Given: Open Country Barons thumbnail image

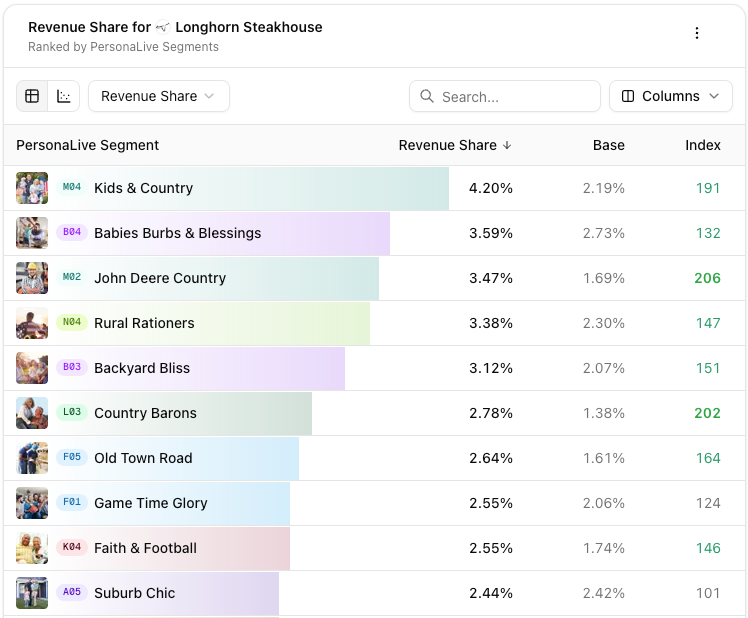Looking at the screenshot, I should tap(32, 413).
